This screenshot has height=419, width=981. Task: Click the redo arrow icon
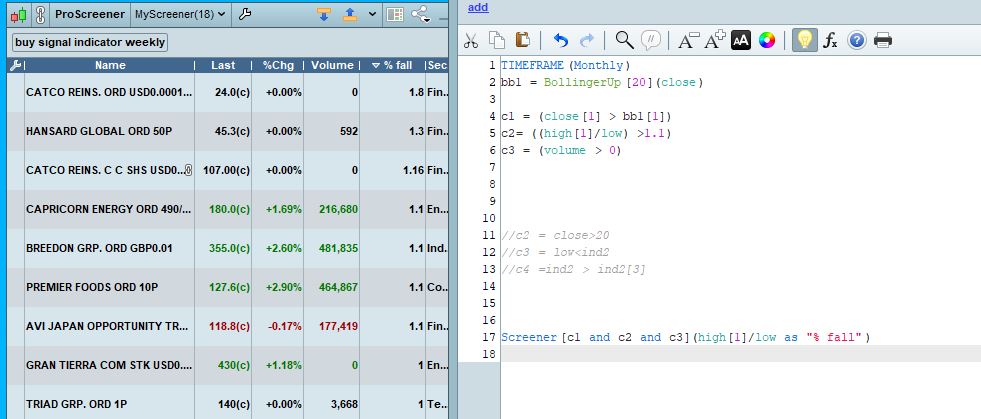587,41
